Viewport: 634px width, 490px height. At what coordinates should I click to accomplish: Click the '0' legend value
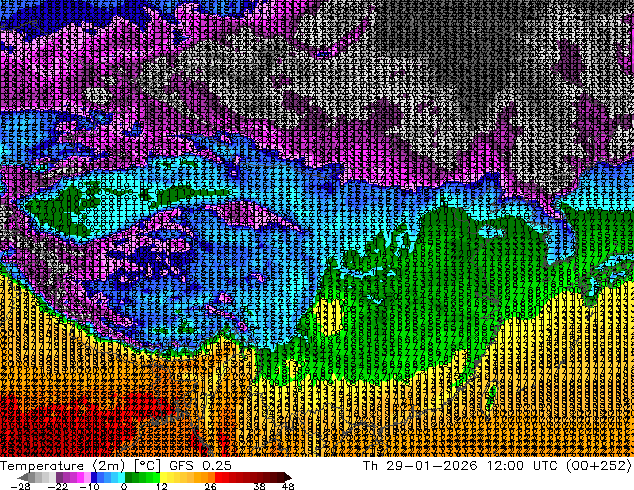[x=124, y=486]
